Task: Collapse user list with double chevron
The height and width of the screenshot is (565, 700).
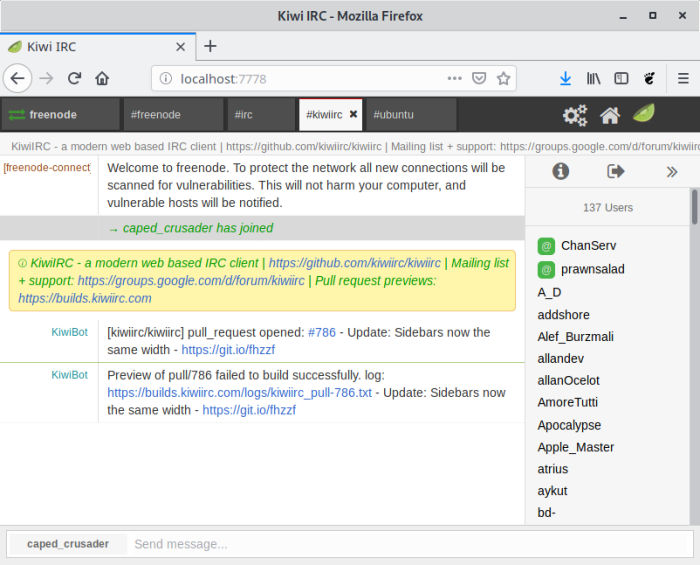Action: point(671,172)
